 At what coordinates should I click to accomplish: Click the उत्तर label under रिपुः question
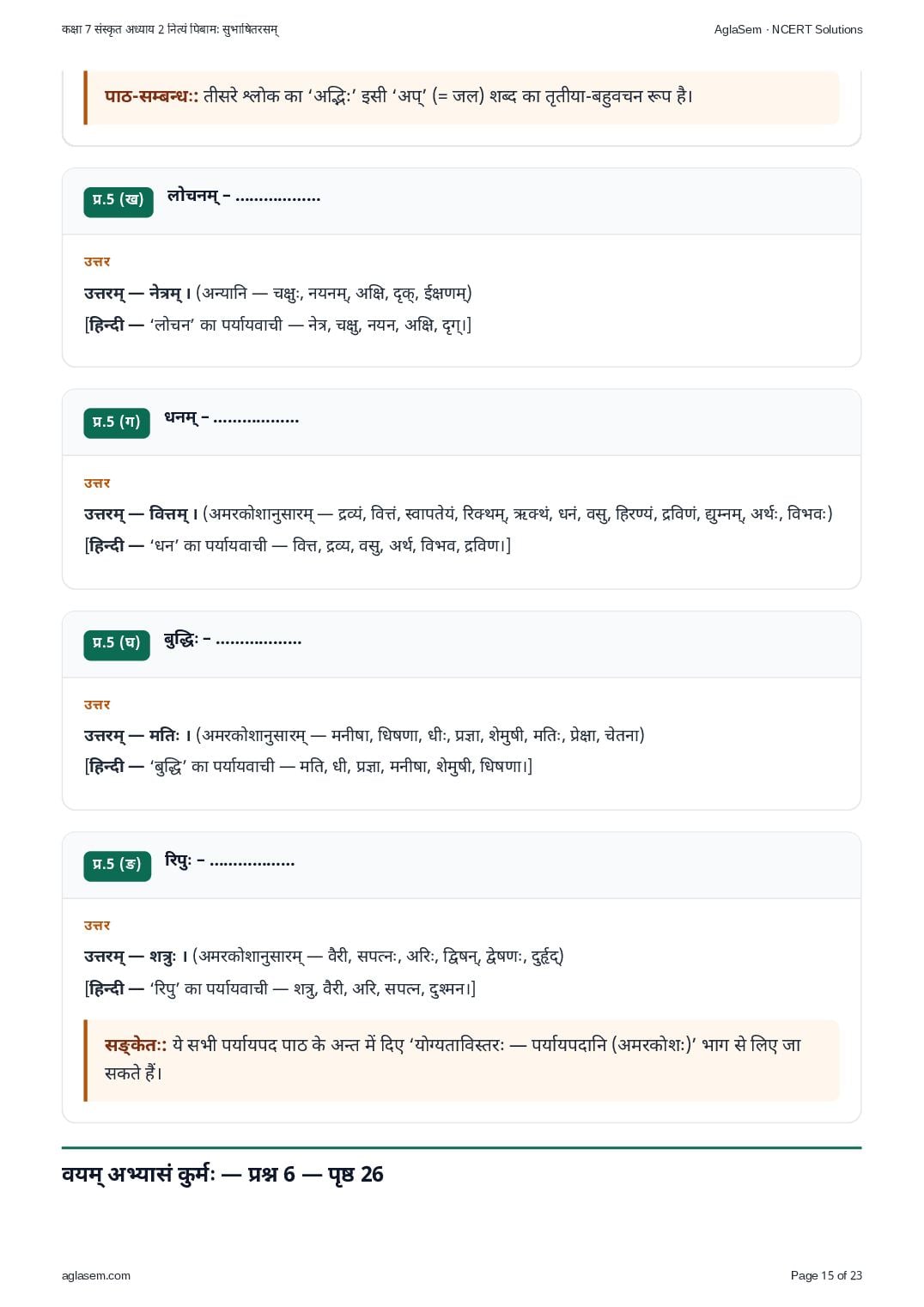coord(97,925)
